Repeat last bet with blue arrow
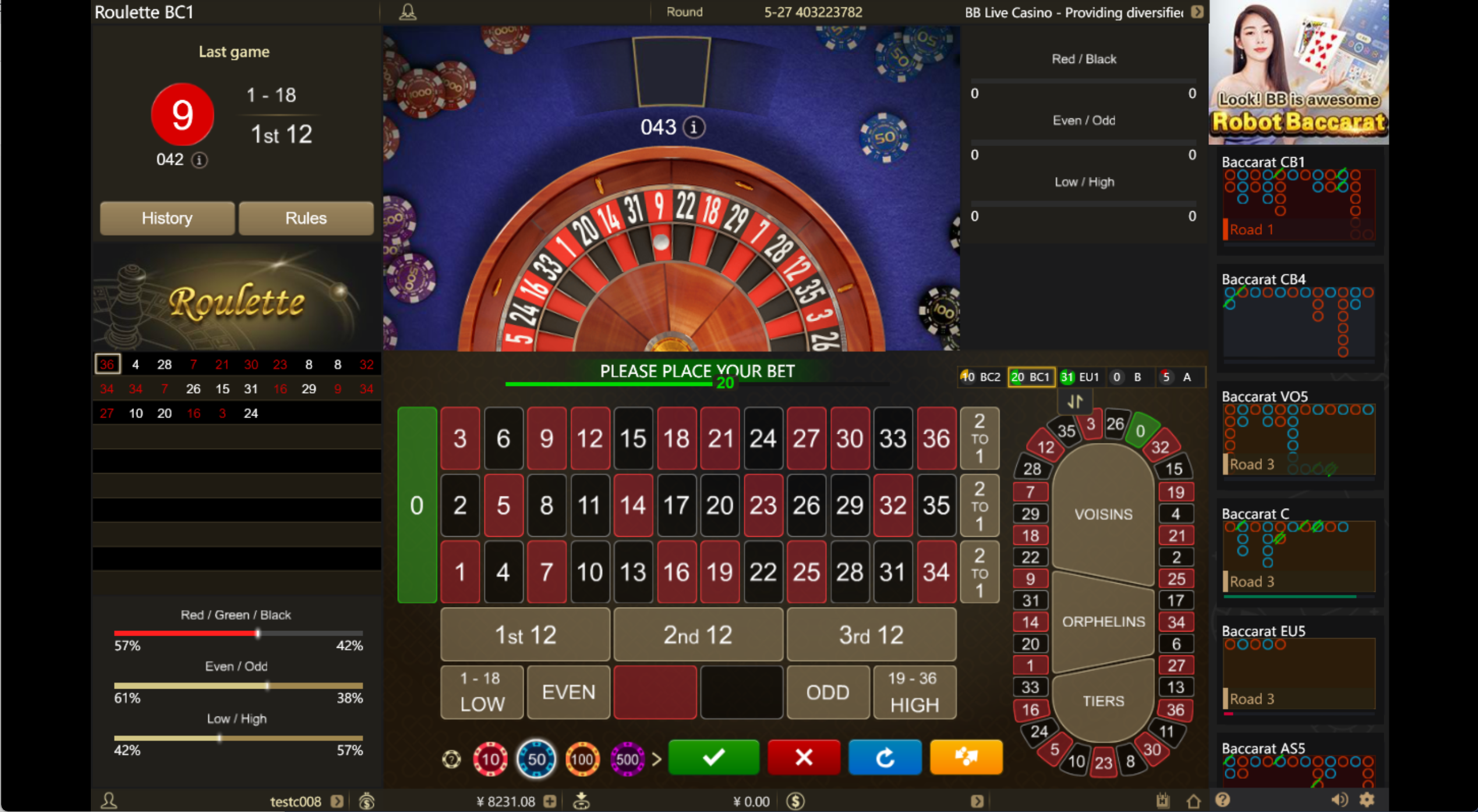 [885, 757]
